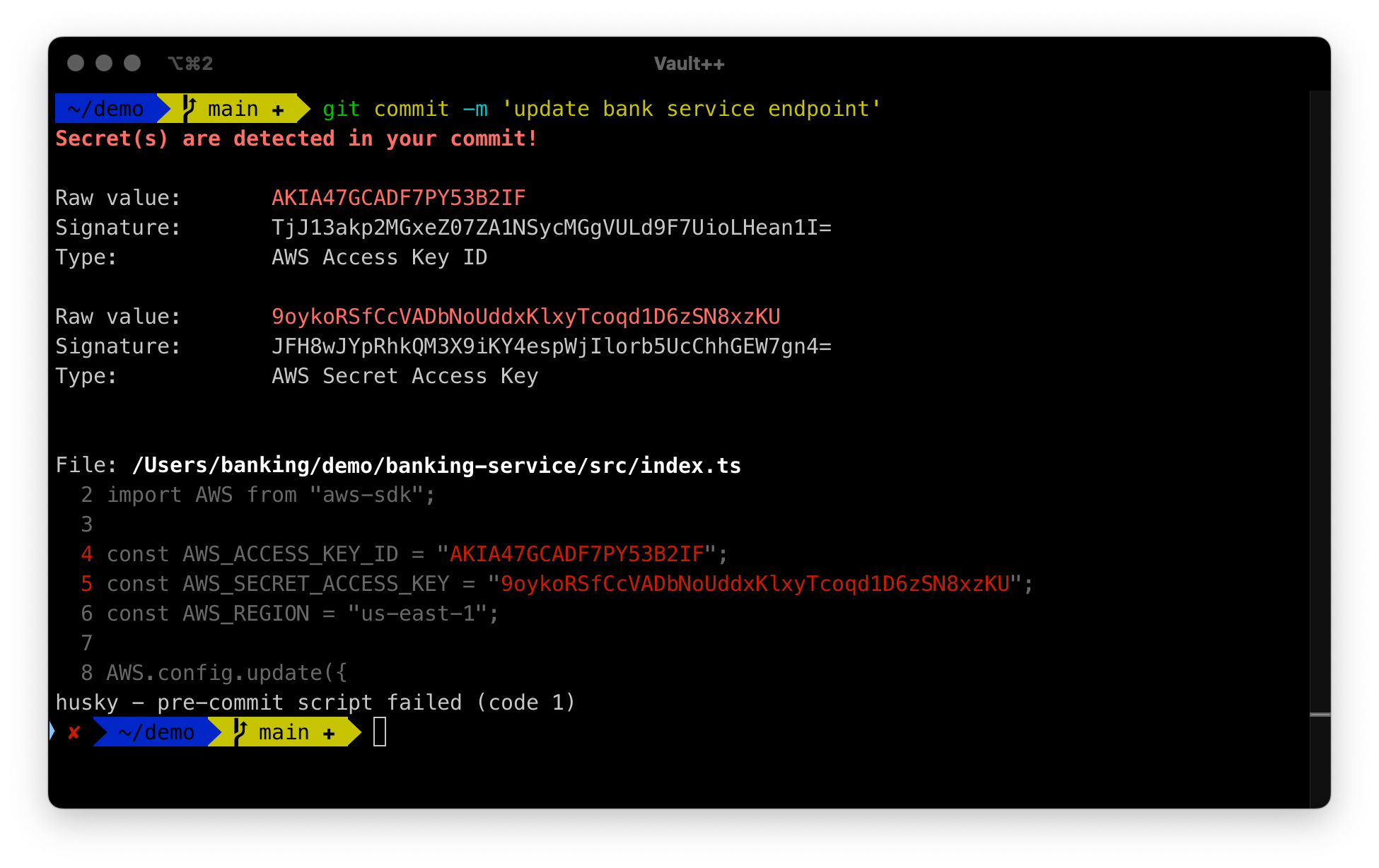
Task: Click the red close window button
Action: [x=76, y=64]
